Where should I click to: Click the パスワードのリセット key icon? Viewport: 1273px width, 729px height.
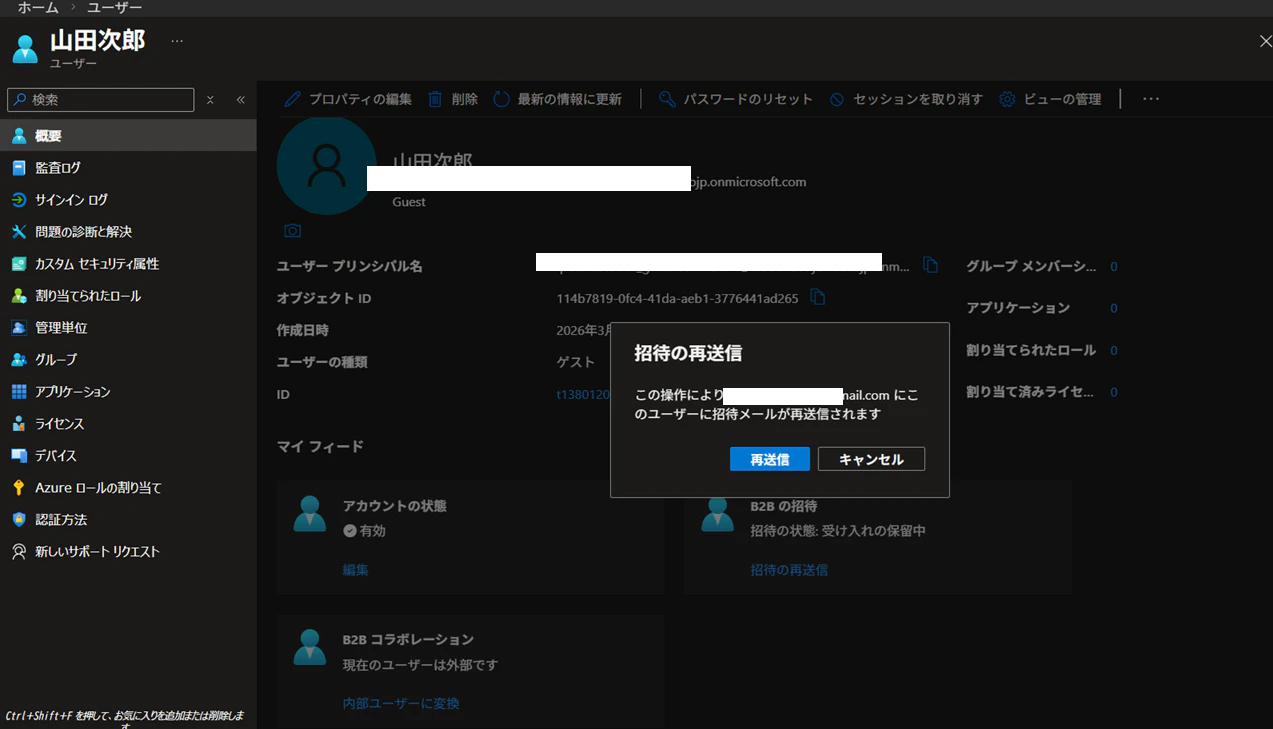[x=667, y=99]
